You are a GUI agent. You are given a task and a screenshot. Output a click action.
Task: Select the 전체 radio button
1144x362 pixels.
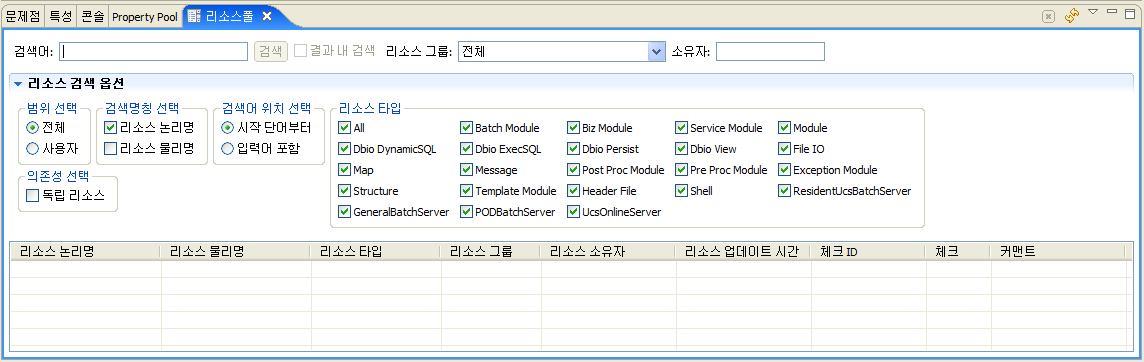32,128
